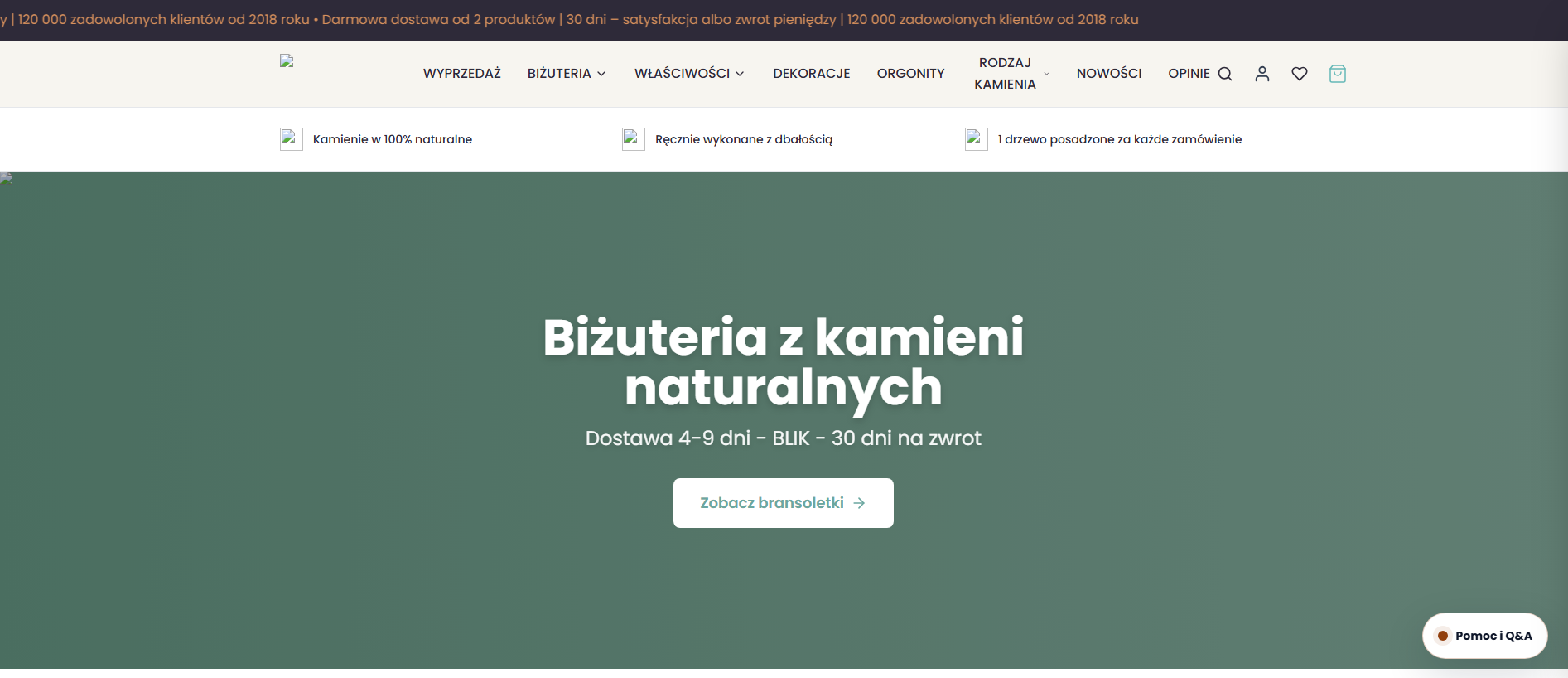Select the ORGONITY menu item

pos(910,74)
